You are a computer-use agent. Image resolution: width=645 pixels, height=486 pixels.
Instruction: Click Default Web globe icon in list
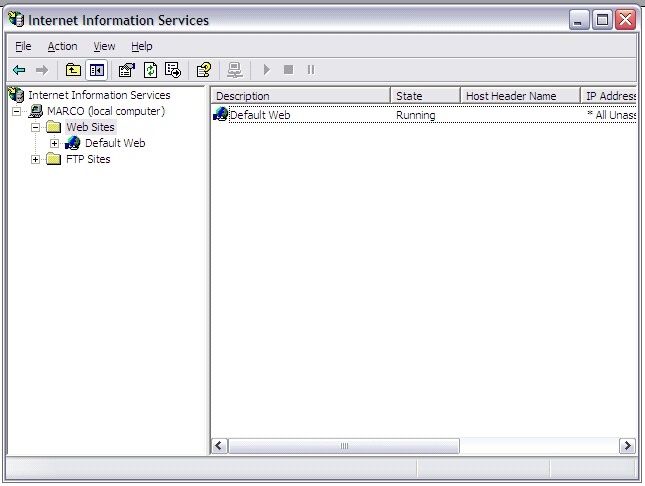[x=220, y=114]
